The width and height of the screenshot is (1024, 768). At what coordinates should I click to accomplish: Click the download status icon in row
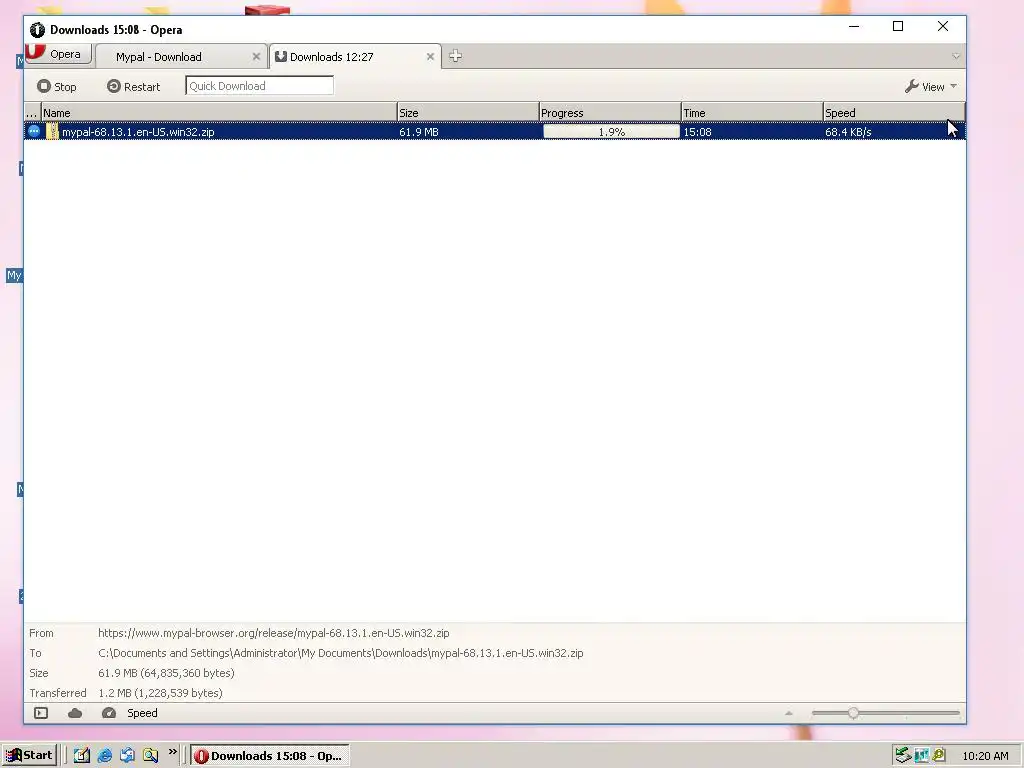[x=34, y=131]
